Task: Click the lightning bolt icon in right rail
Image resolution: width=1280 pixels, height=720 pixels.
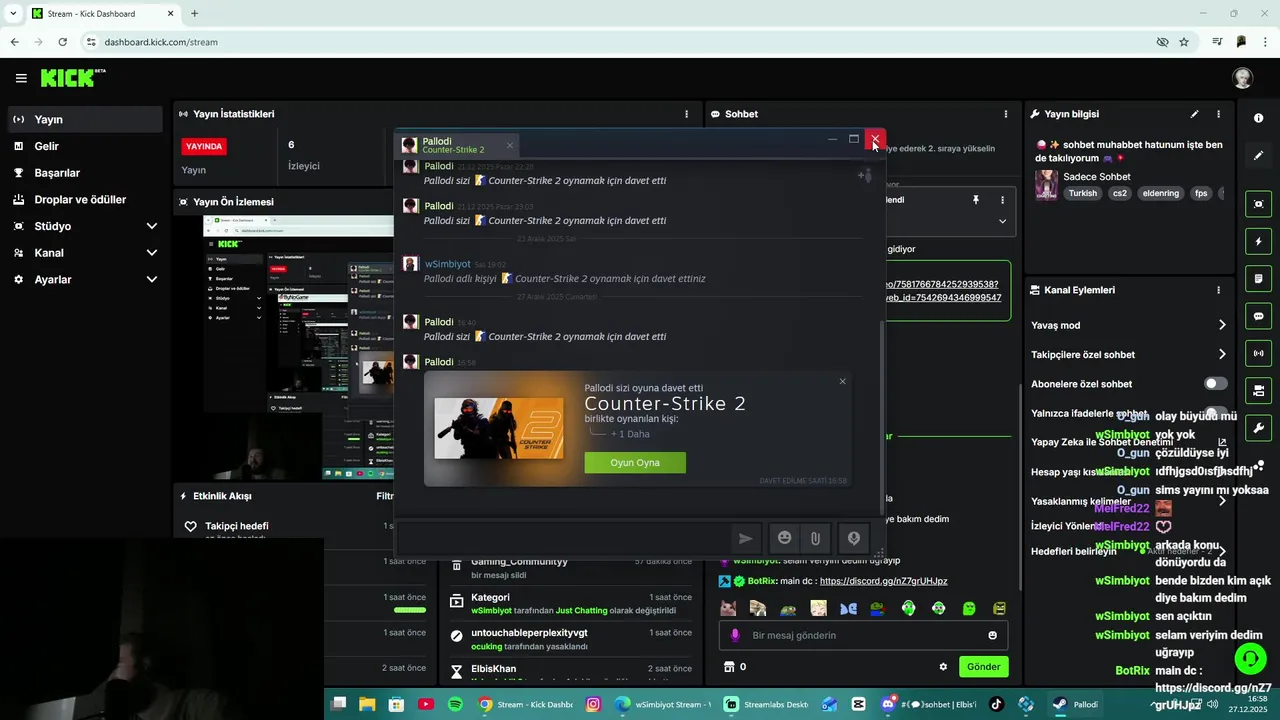Action: [1258, 241]
